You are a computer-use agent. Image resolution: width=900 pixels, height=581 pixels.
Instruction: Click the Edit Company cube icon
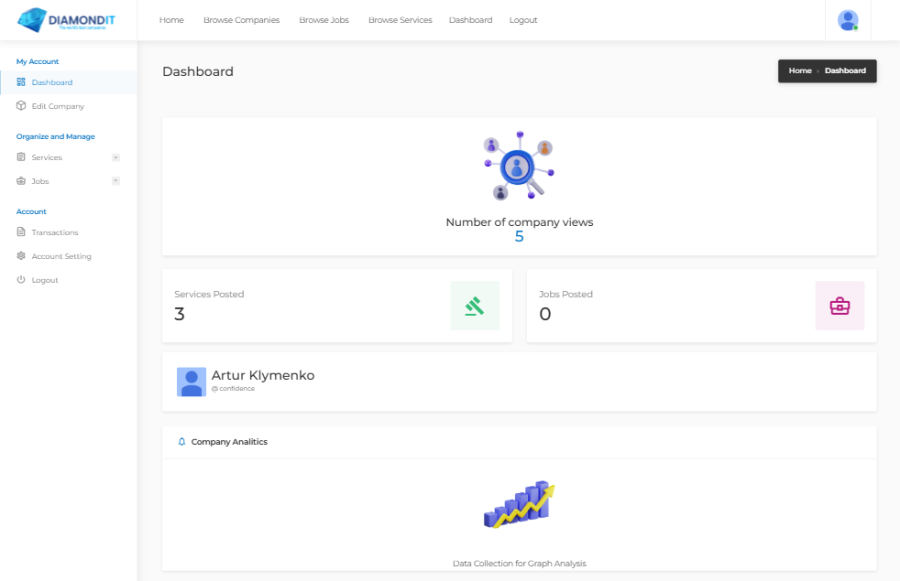pos(19,106)
